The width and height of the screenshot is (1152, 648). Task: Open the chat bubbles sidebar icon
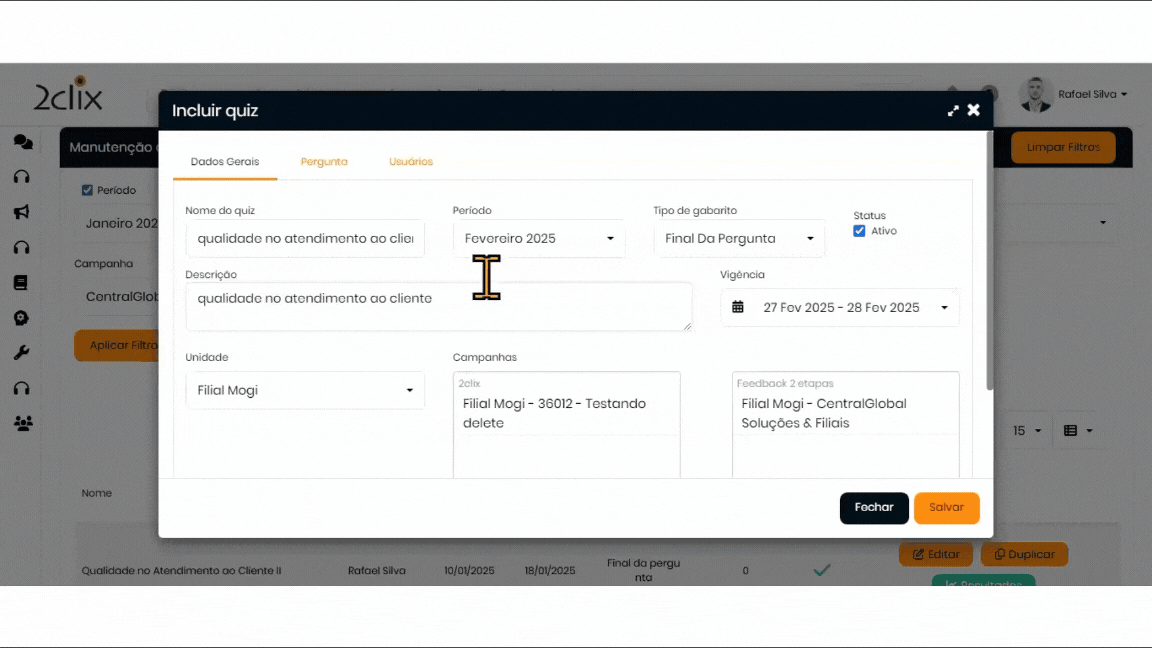click(22, 142)
